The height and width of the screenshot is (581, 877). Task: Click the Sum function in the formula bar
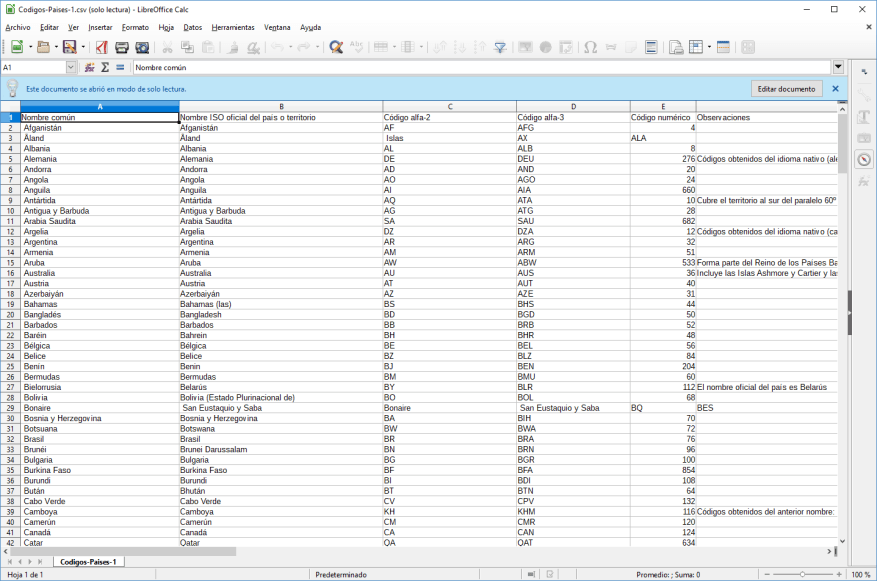[x=105, y=67]
